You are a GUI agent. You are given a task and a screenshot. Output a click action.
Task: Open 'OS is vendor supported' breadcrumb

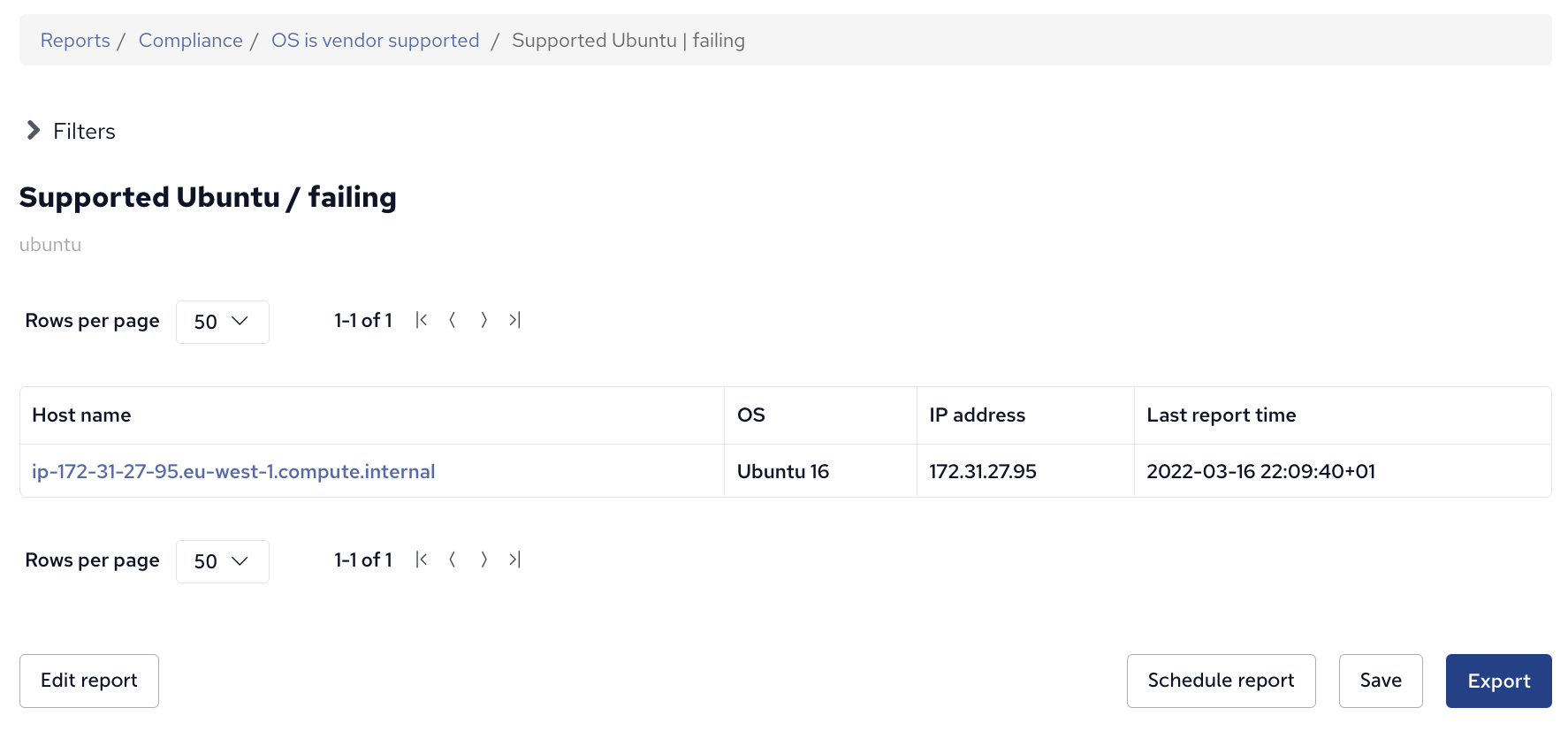(x=376, y=41)
